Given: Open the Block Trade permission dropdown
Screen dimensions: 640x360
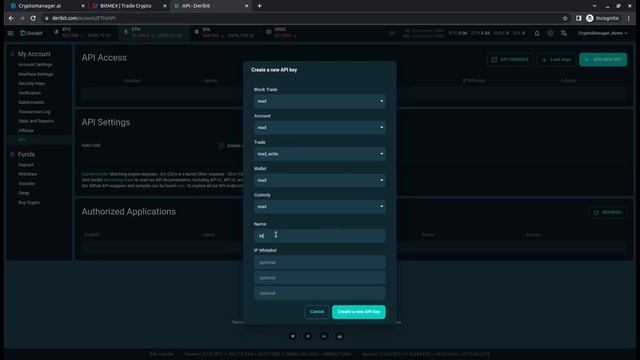Looking at the screenshot, I should [x=319, y=101].
